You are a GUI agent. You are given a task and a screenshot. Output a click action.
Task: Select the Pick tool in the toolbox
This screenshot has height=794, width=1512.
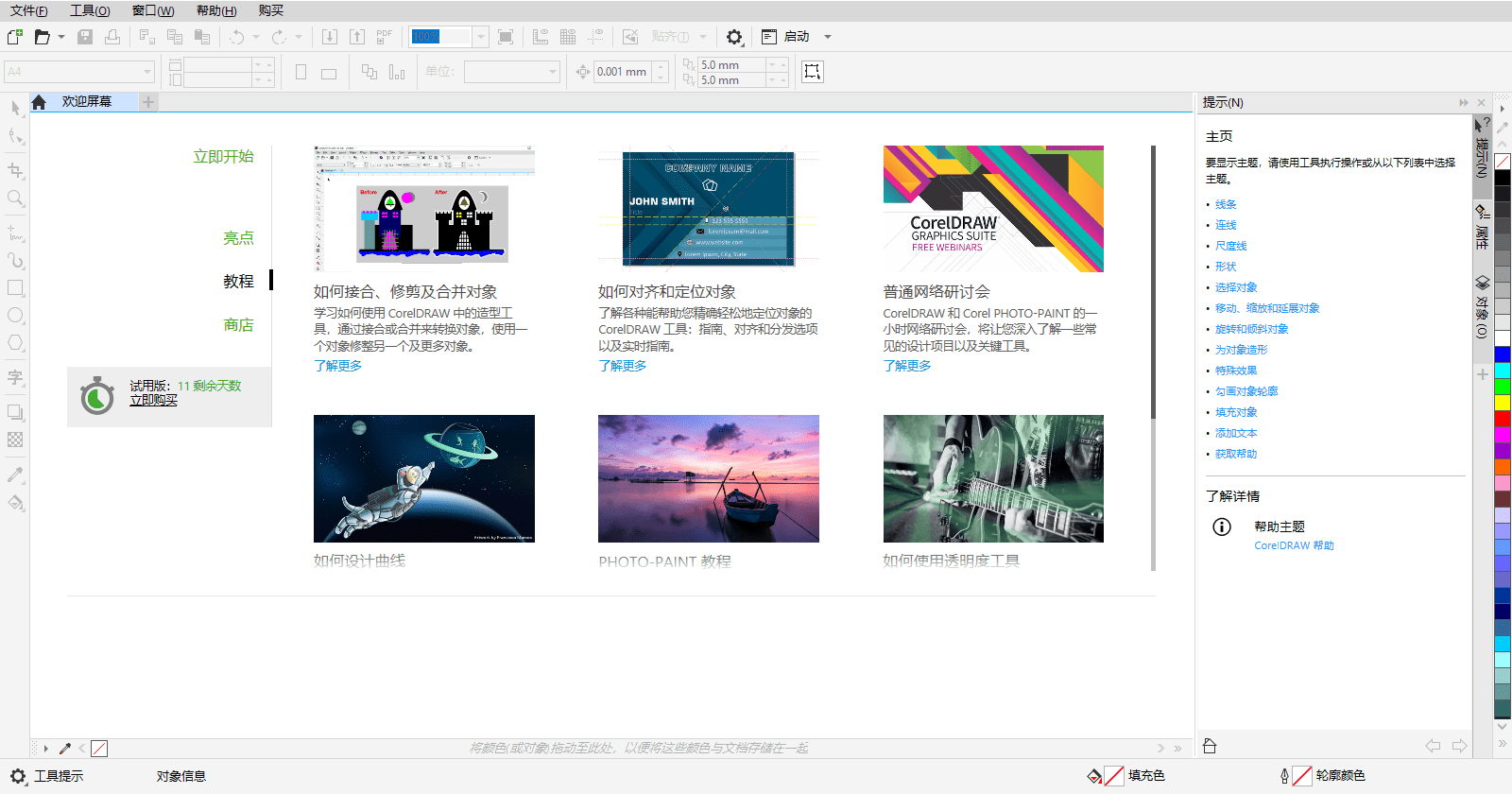[x=15, y=108]
